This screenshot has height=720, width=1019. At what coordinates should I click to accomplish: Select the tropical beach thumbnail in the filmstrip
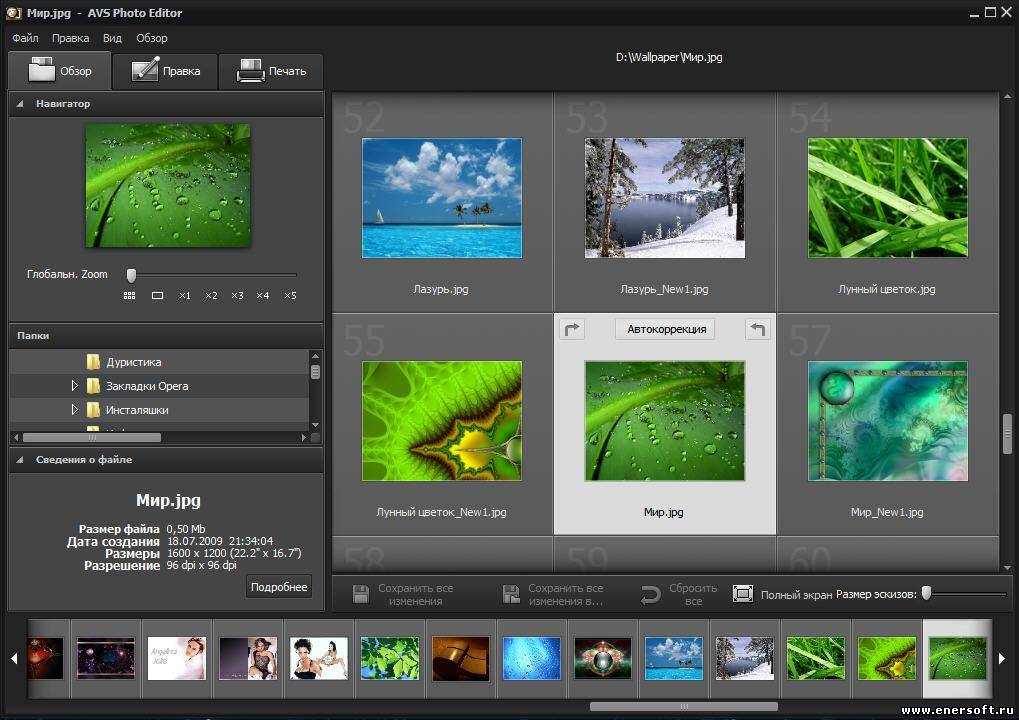point(674,658)
